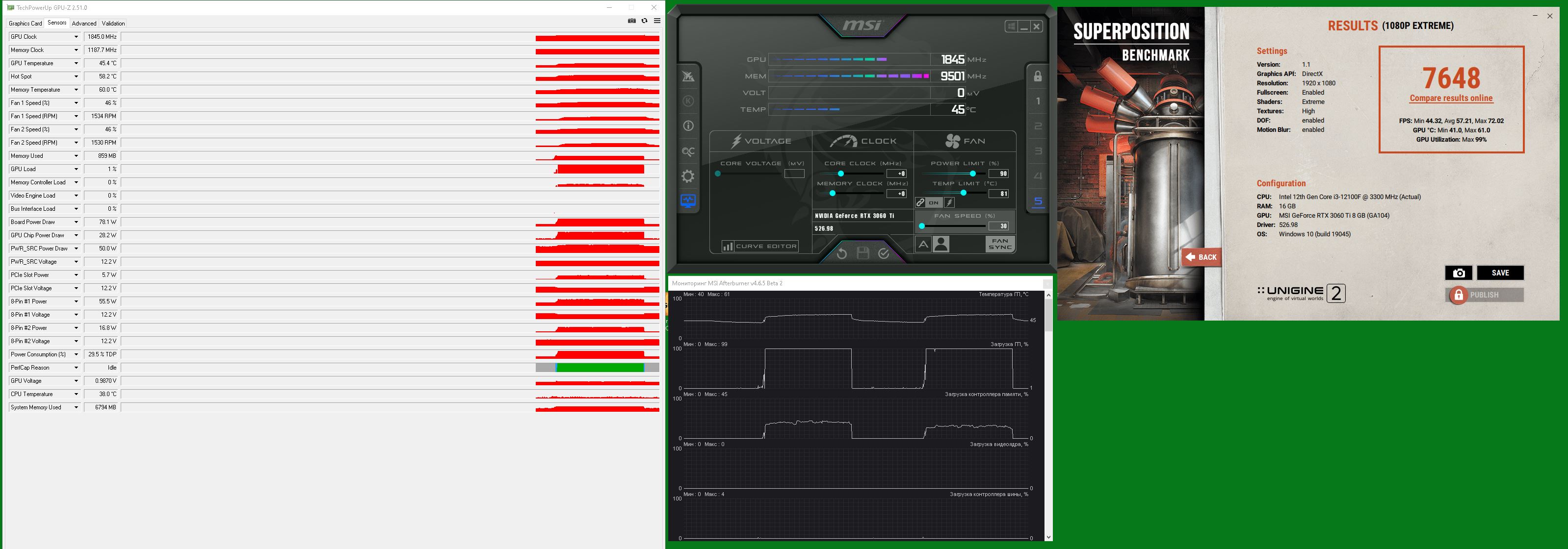1568x549 pixels.
Task: Adjust the Temp Limit slider handle
Action: (963, 193)
